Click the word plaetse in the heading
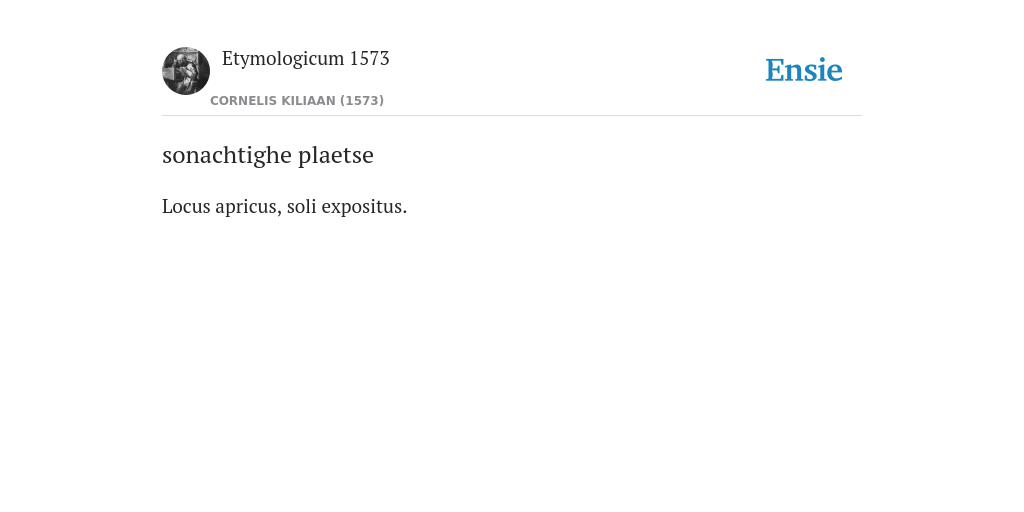The width and height of the screenshot is (1024, 512). 336,155
